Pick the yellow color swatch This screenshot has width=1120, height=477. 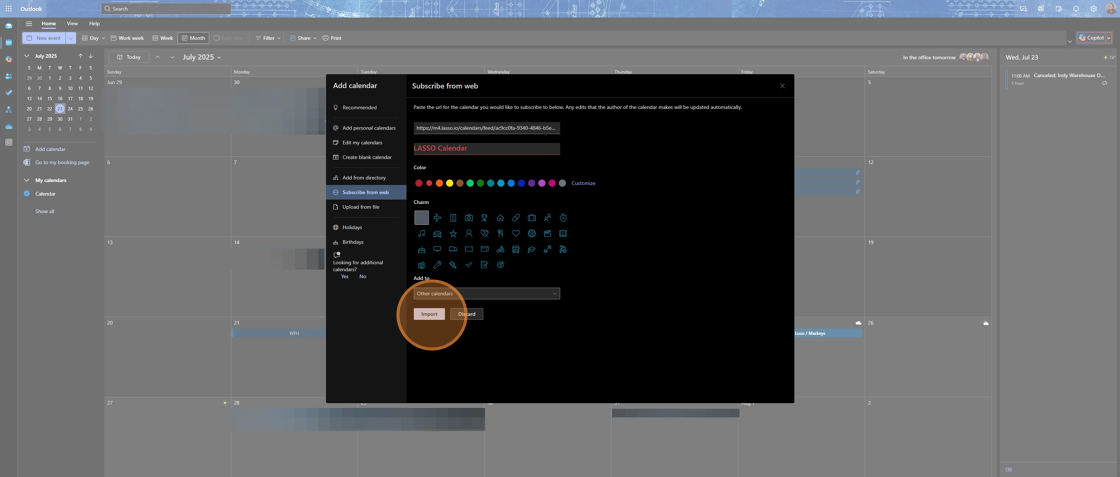[449, 184]
